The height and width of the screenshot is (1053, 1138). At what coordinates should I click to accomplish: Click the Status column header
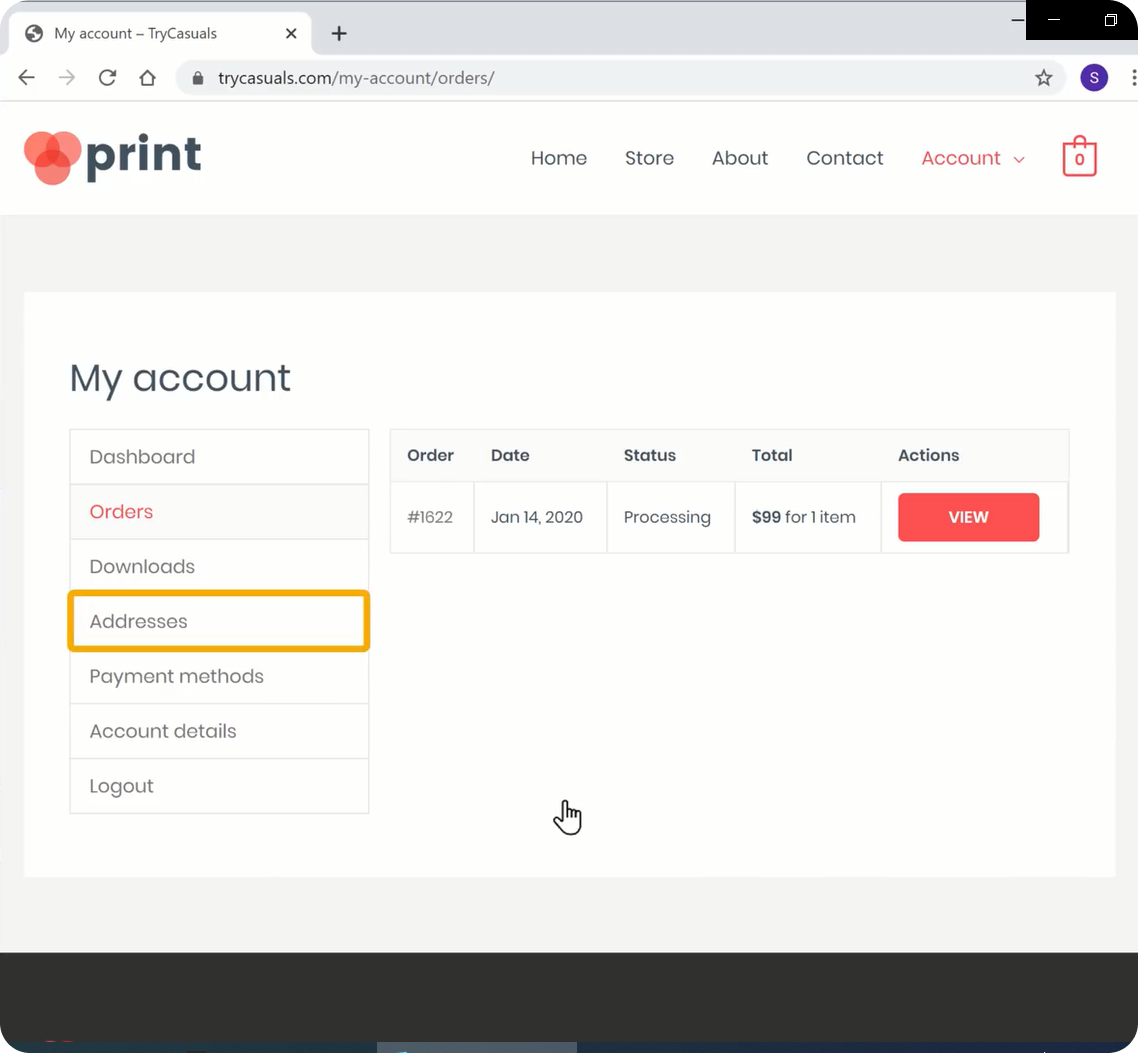650,455
